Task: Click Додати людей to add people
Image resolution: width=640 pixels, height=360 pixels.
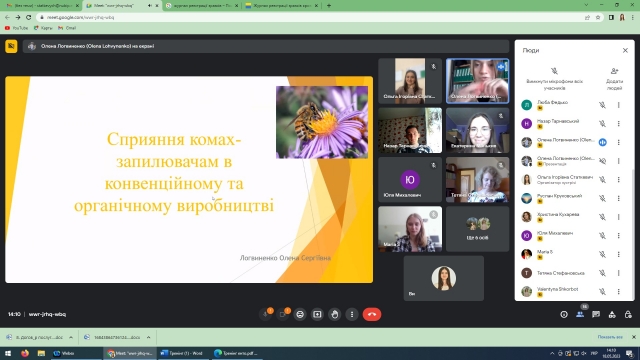Action: click(x=614, y=79)
